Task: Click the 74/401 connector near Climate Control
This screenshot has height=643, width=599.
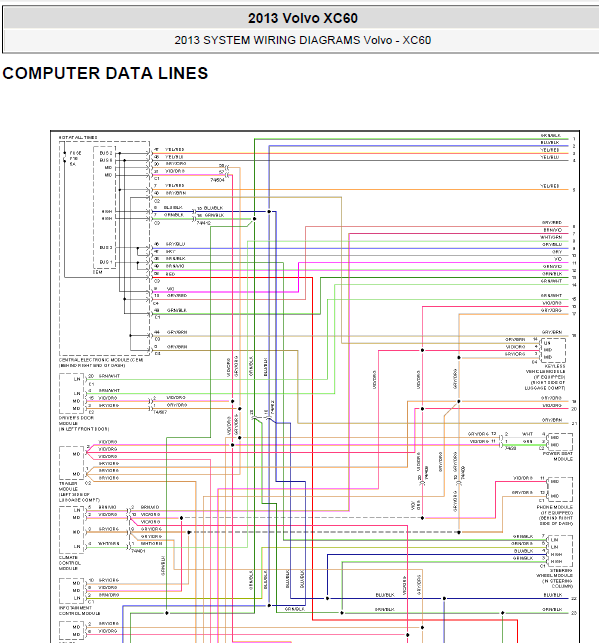Action: pyautogui.click(x=138, y=551)
